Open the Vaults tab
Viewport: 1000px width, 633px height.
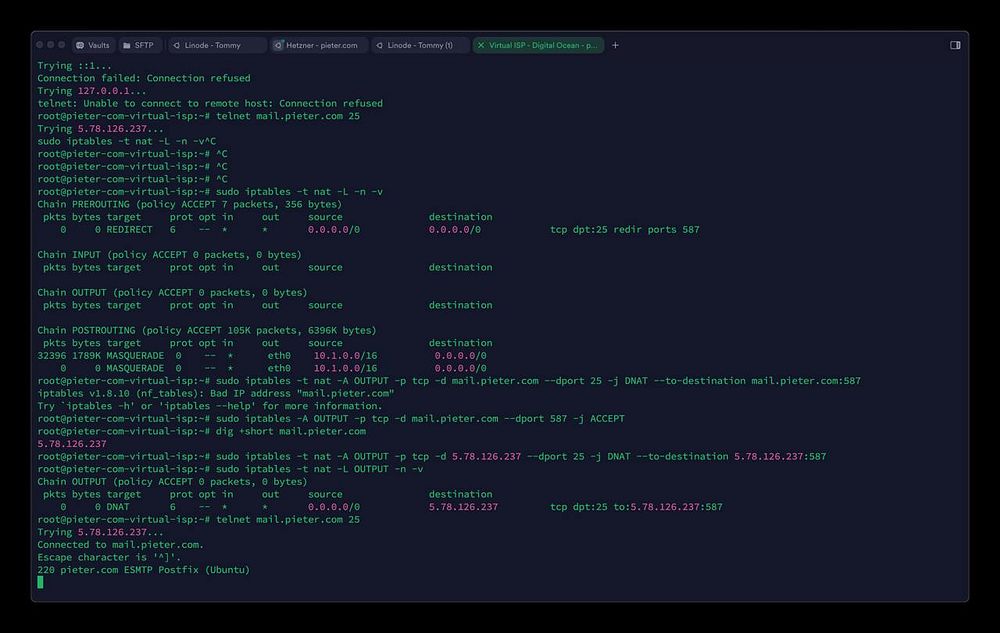tap(93, 45)
